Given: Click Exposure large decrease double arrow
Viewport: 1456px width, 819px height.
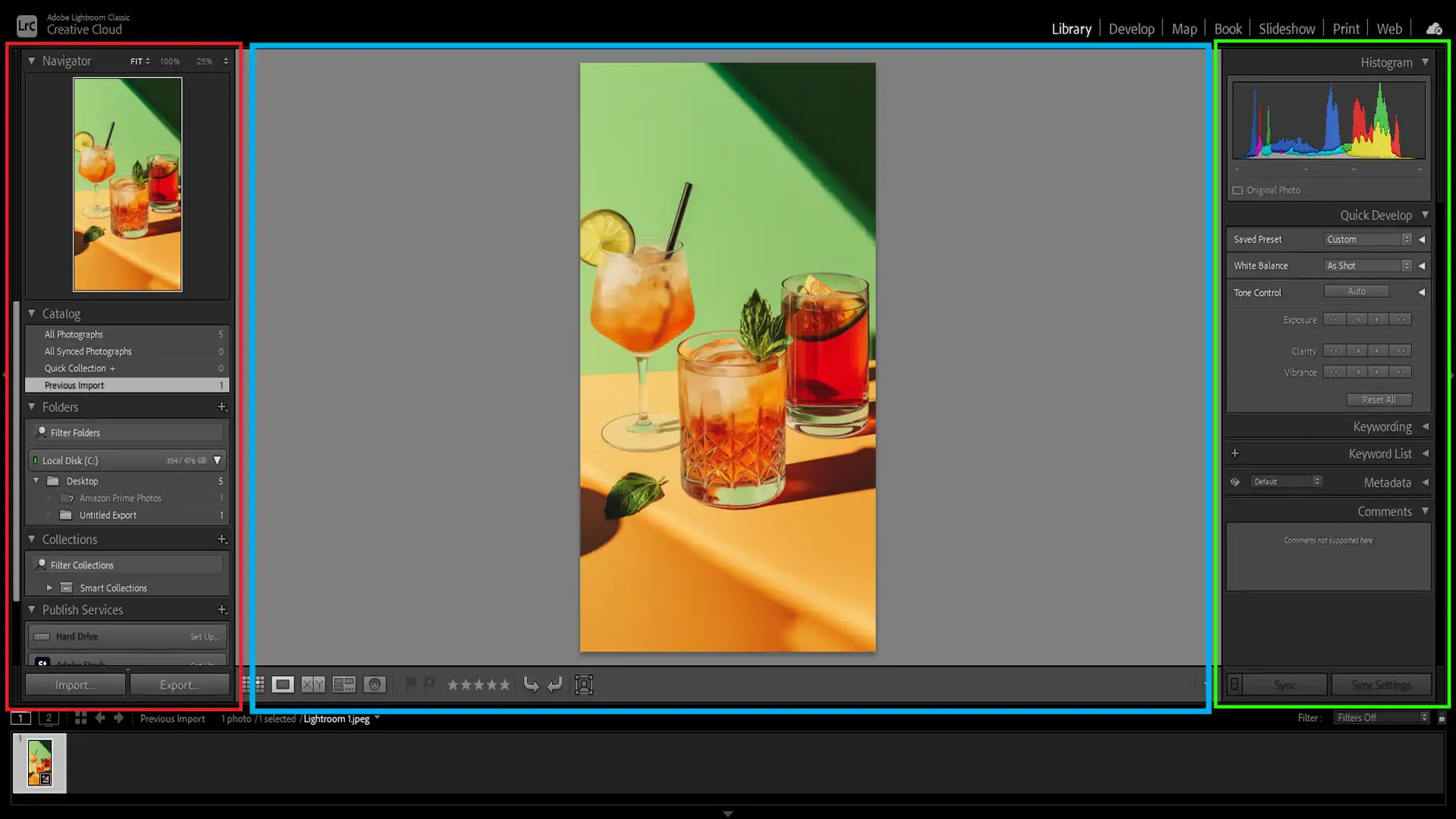Looking at the screenshot, I should tap(1334, 320).
